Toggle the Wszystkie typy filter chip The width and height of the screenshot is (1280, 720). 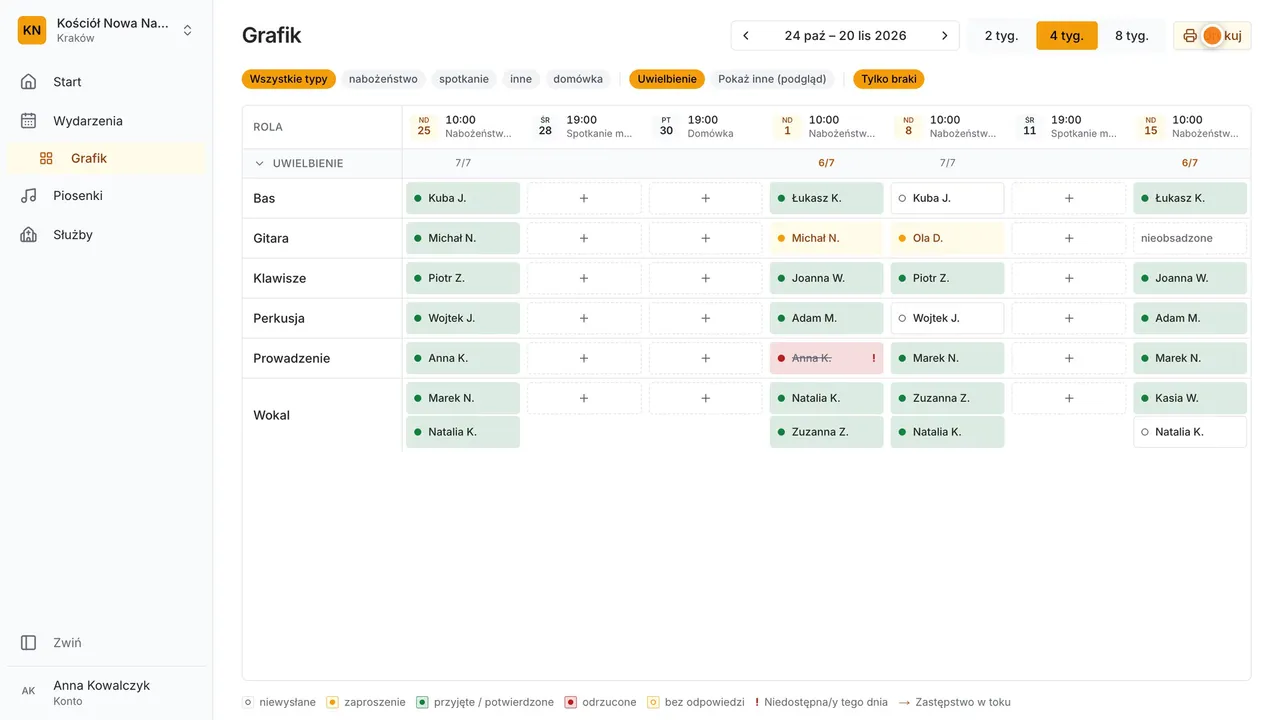(289, 79)
